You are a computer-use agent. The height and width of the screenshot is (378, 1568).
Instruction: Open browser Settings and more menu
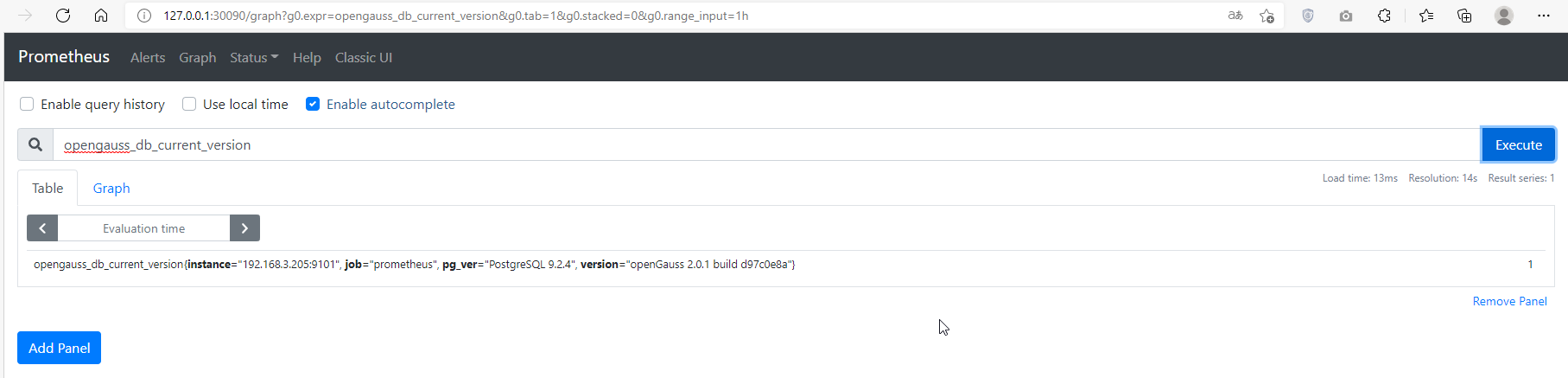pos(1544,16)
